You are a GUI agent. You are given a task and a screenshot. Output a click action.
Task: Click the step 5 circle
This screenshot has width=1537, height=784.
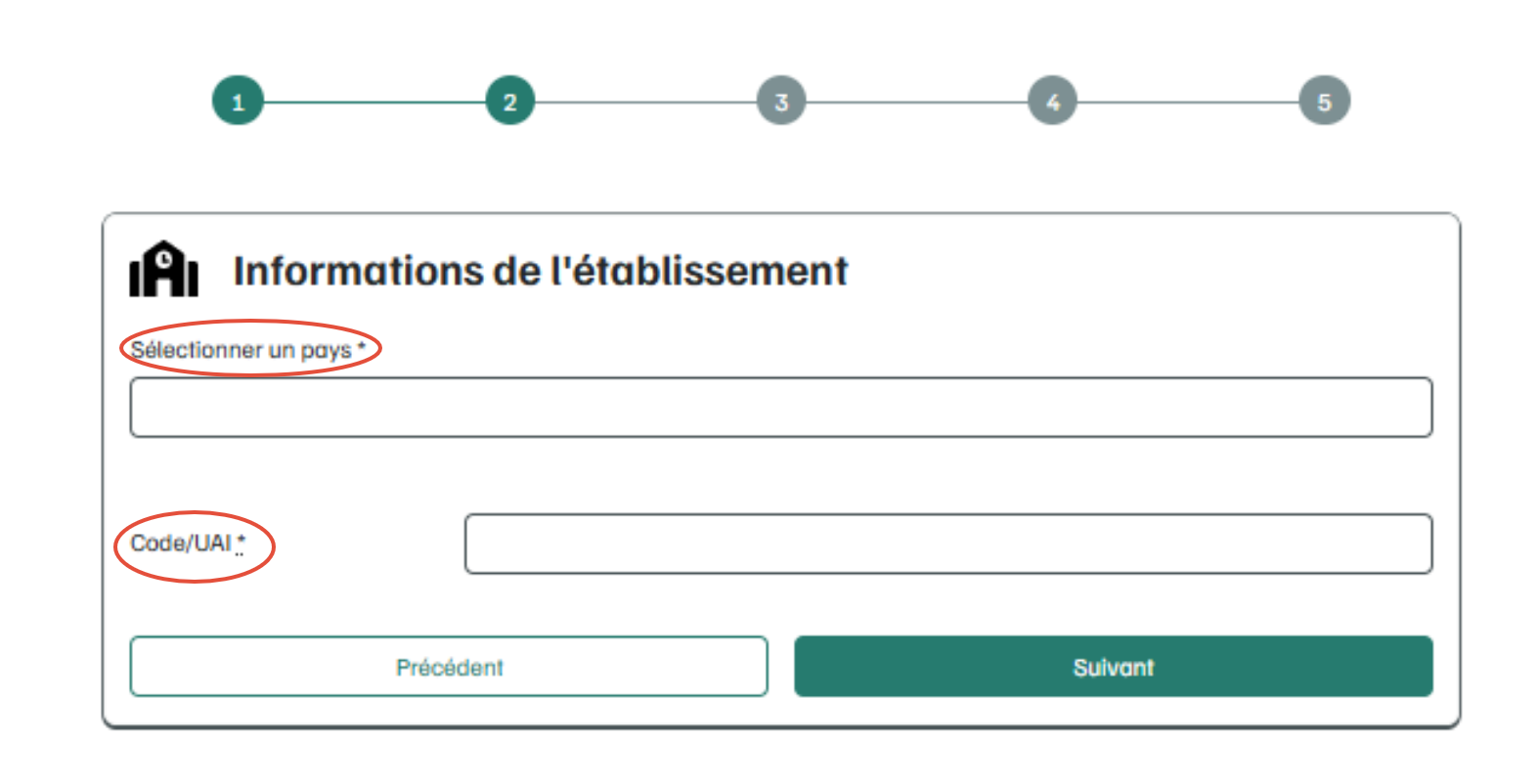[x=1324, y=101]
